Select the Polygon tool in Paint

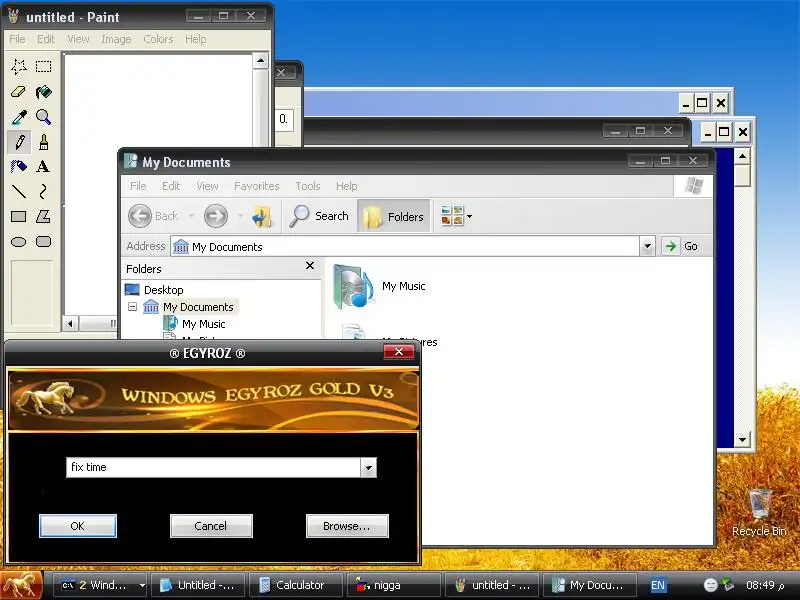coord(44,216)
